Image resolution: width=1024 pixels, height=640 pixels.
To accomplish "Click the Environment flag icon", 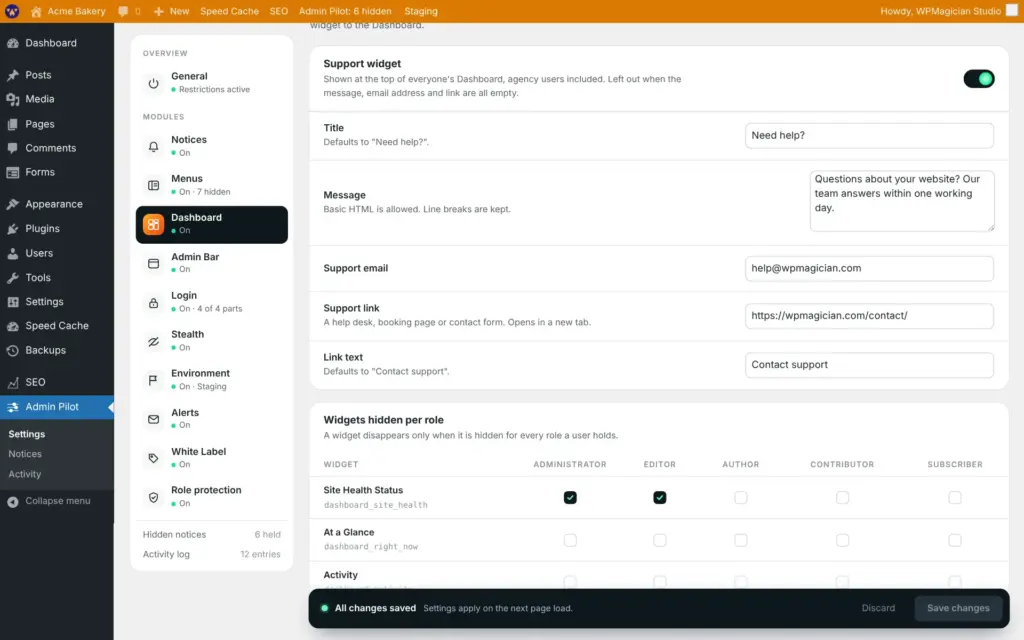I will coord(153,380).
